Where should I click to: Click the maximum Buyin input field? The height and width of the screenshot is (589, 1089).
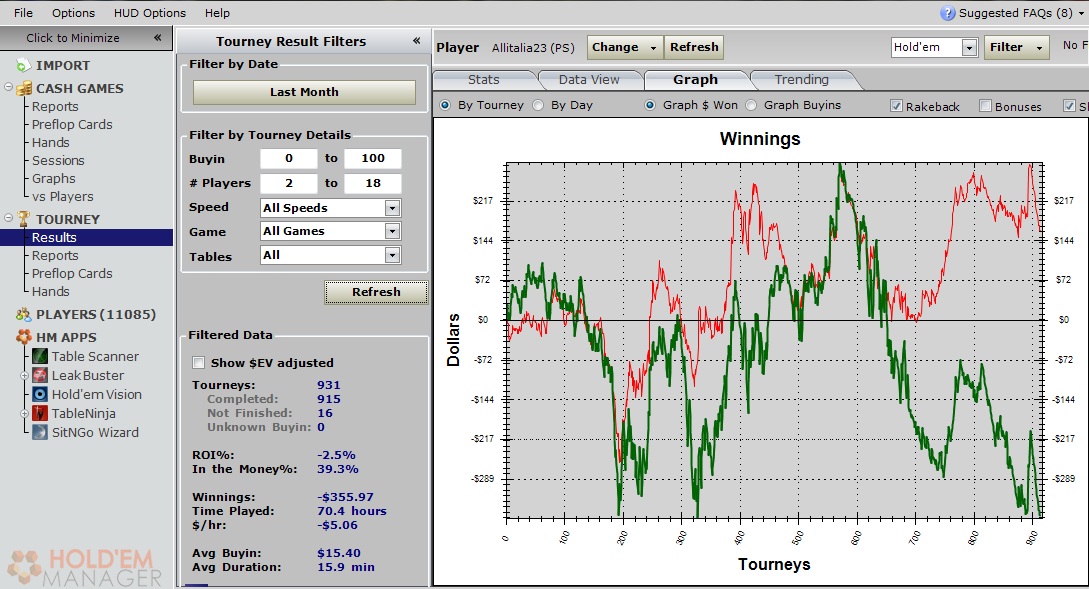pyautogui.click(x=372, y=159)
